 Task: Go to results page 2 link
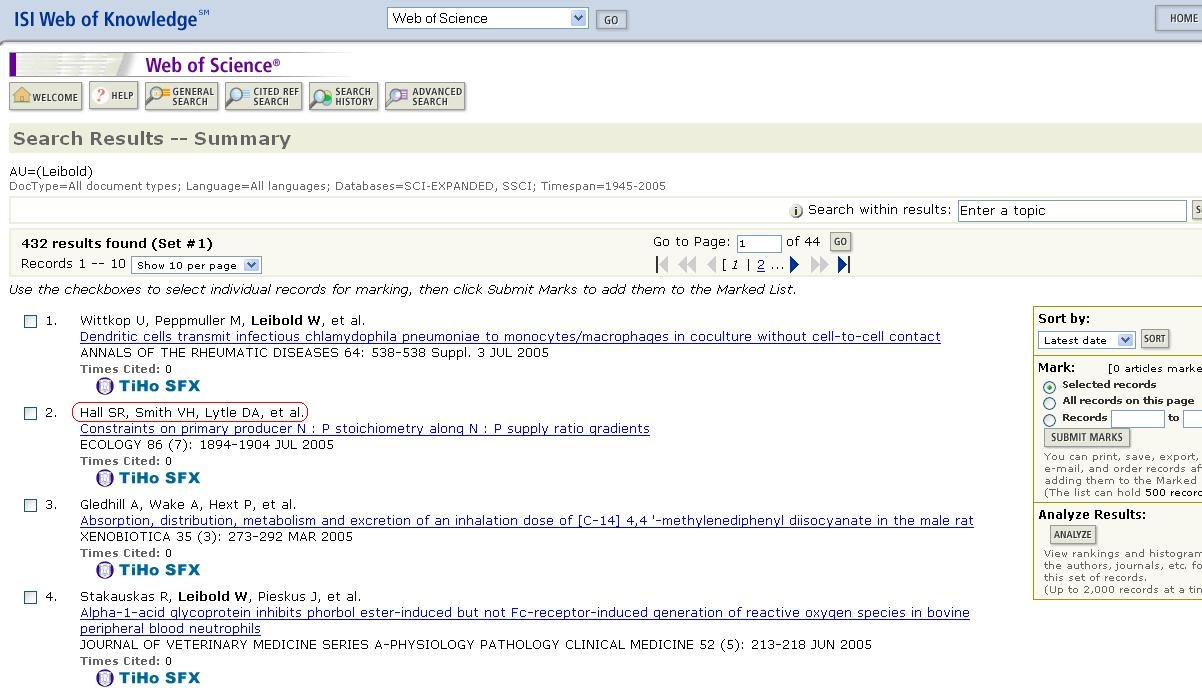click(760, 265)
